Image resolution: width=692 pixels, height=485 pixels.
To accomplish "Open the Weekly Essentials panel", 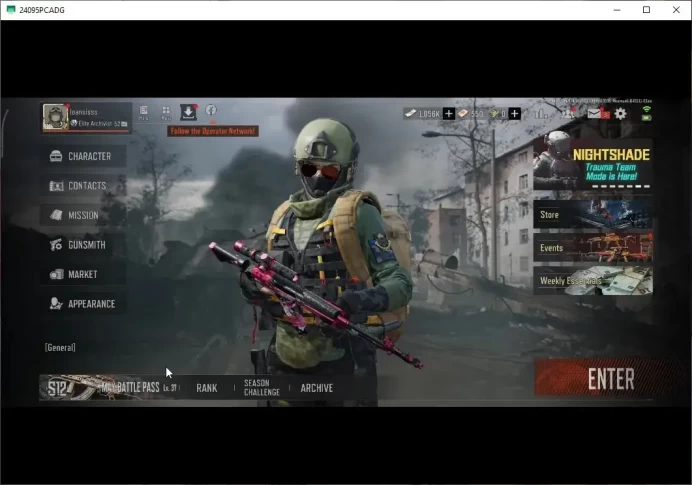I will click(593, 281).
